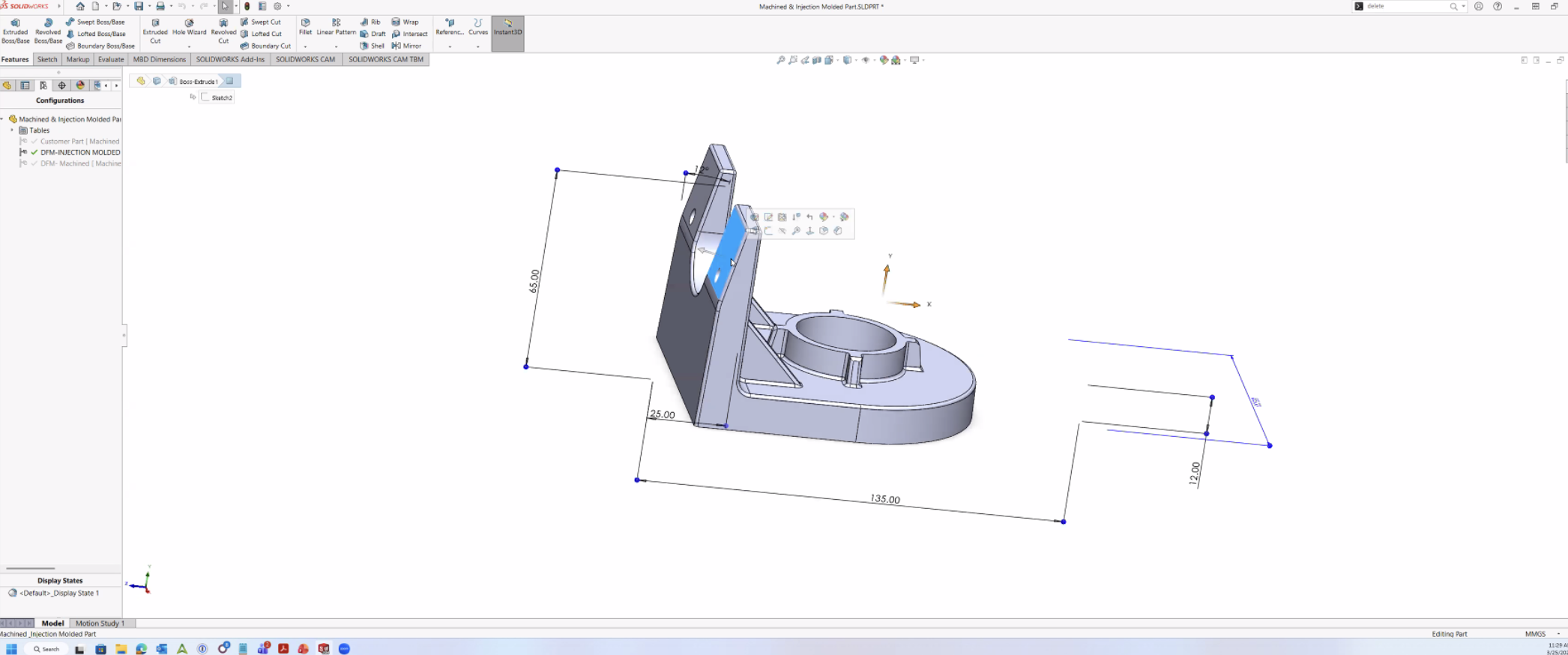Collapse the Machined & Injection Molded Part root
This screenshot has width=1568, height=655.
(2, 119)
